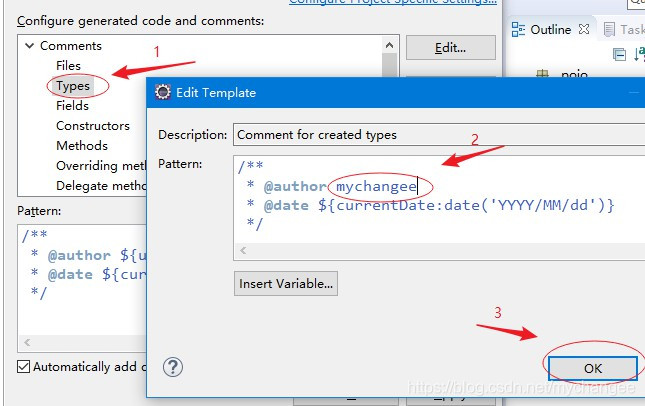645x406 pixels.
Task: Toggle Automatically add comments checkbox
Action: point(24,367)
